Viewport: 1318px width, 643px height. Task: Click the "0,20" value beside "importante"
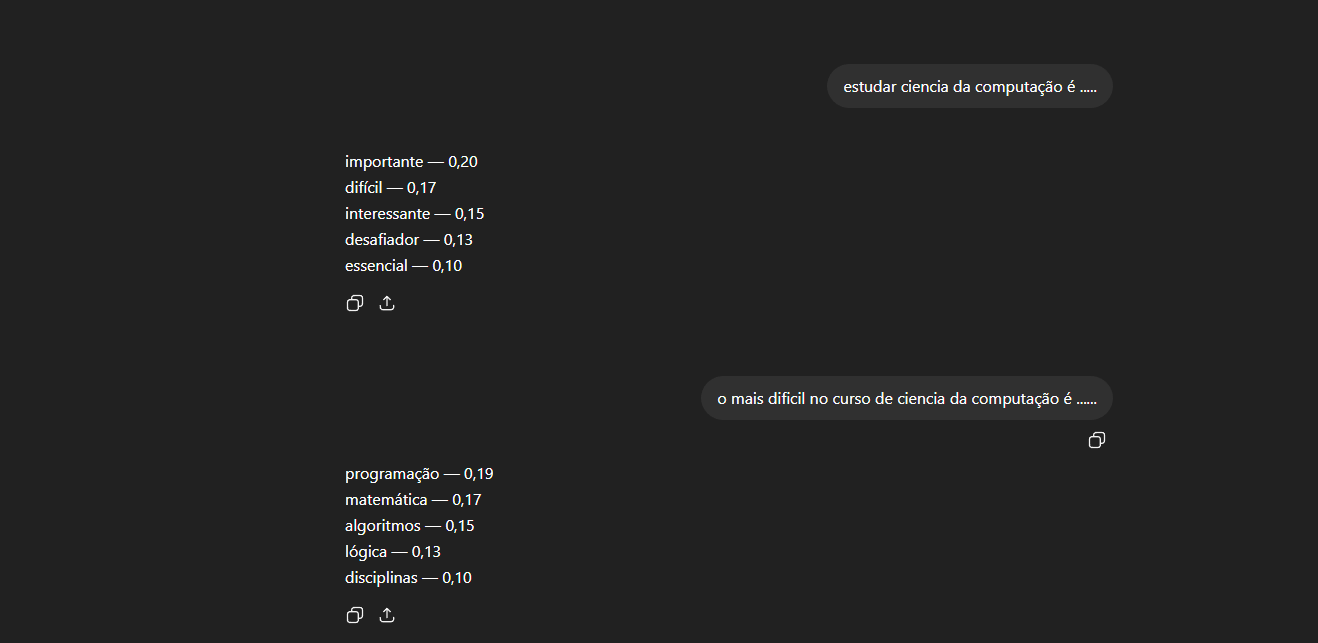tap(463, 162)
